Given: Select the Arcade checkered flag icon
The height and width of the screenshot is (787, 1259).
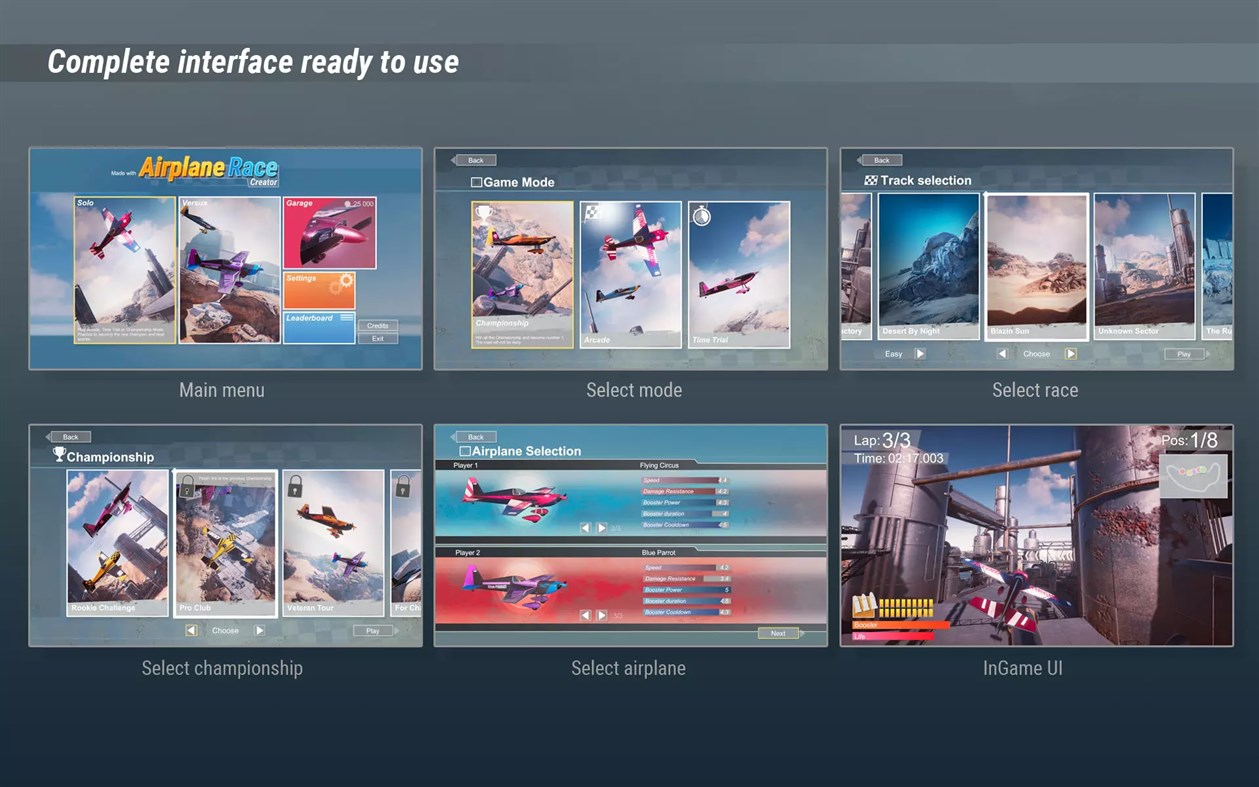Looking at the screenshot, I should coord(591,212).
